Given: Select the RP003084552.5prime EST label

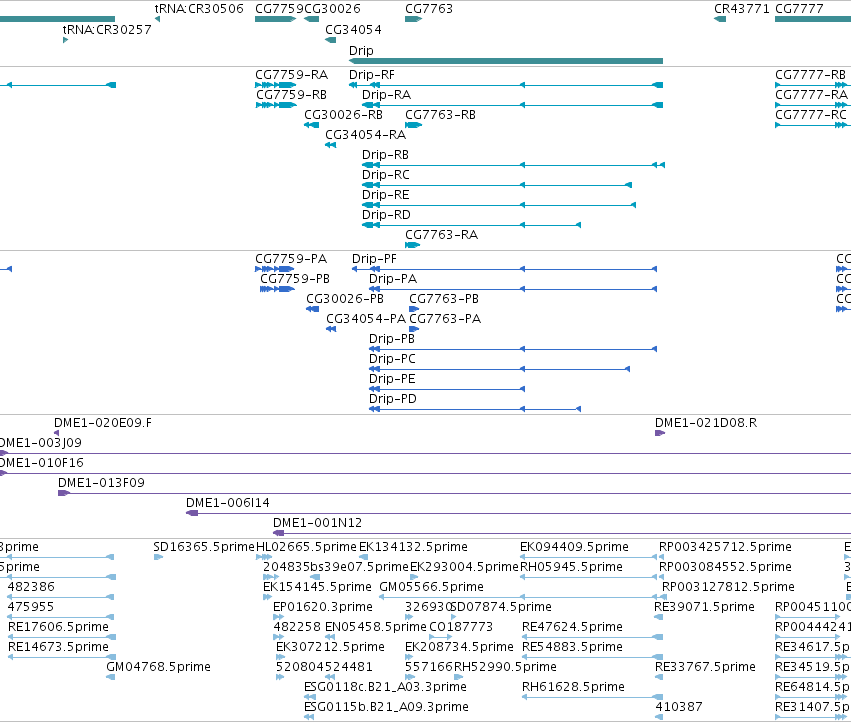Looking at the screenshot, I should click(x=726, y=567).
